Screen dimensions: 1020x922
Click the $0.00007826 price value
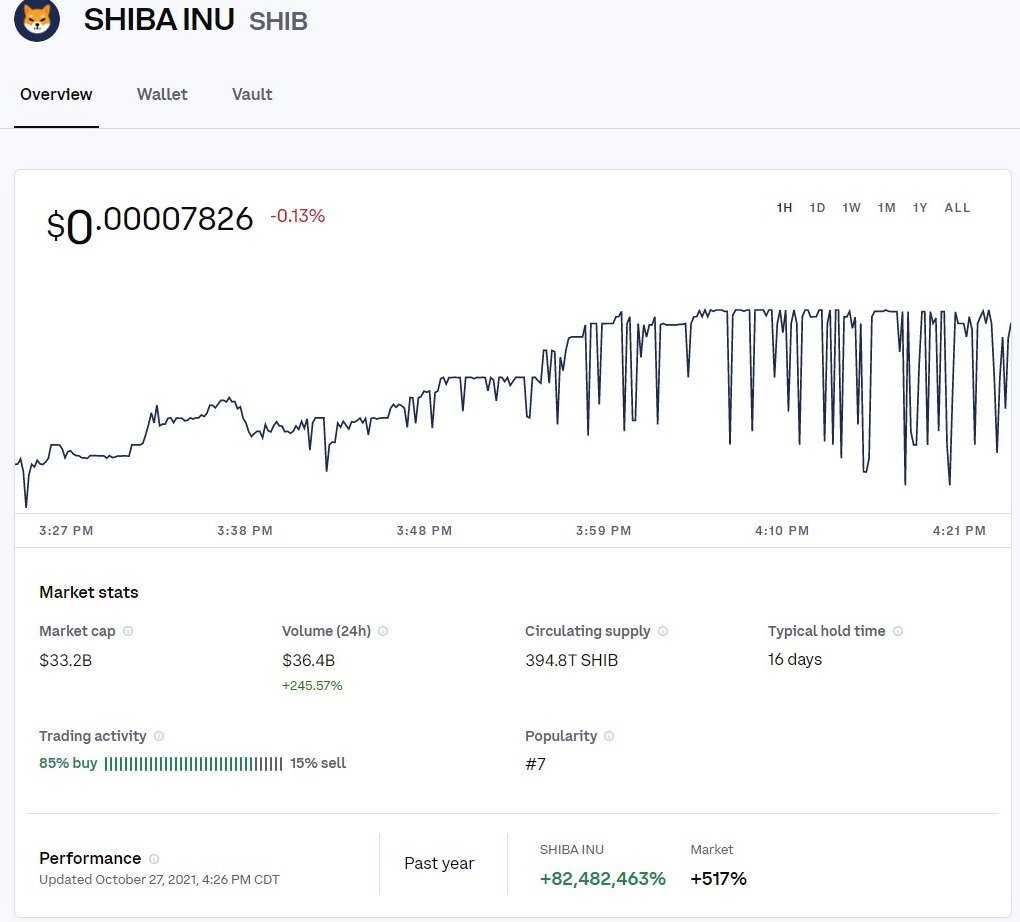coord(150,223)
